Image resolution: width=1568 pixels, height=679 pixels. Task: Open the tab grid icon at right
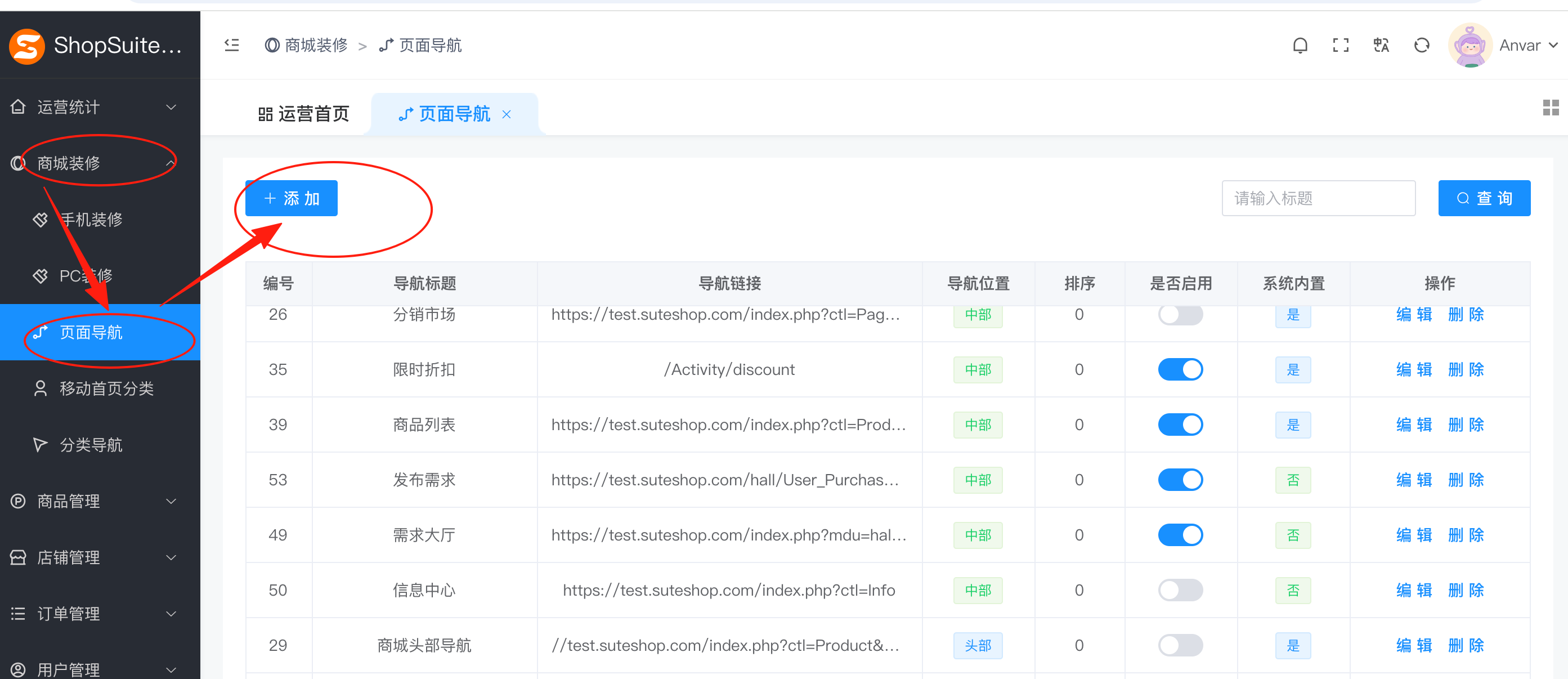click(x=1551, y=108)
